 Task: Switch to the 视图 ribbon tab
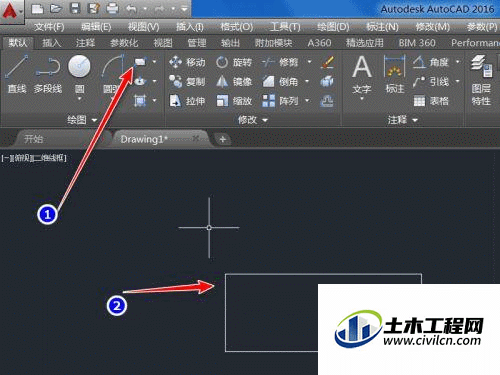[163, 43]
